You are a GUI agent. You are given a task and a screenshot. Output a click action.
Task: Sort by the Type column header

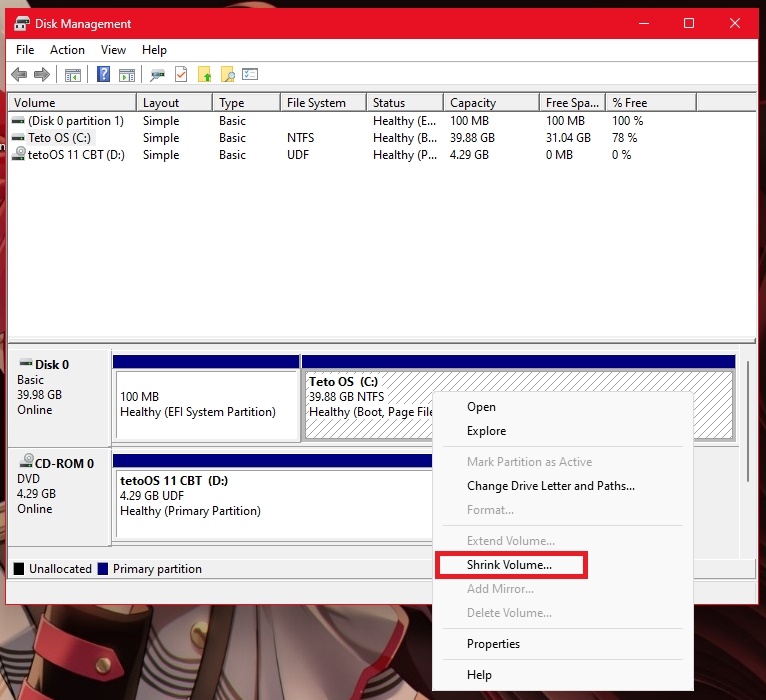pos(247,103)
